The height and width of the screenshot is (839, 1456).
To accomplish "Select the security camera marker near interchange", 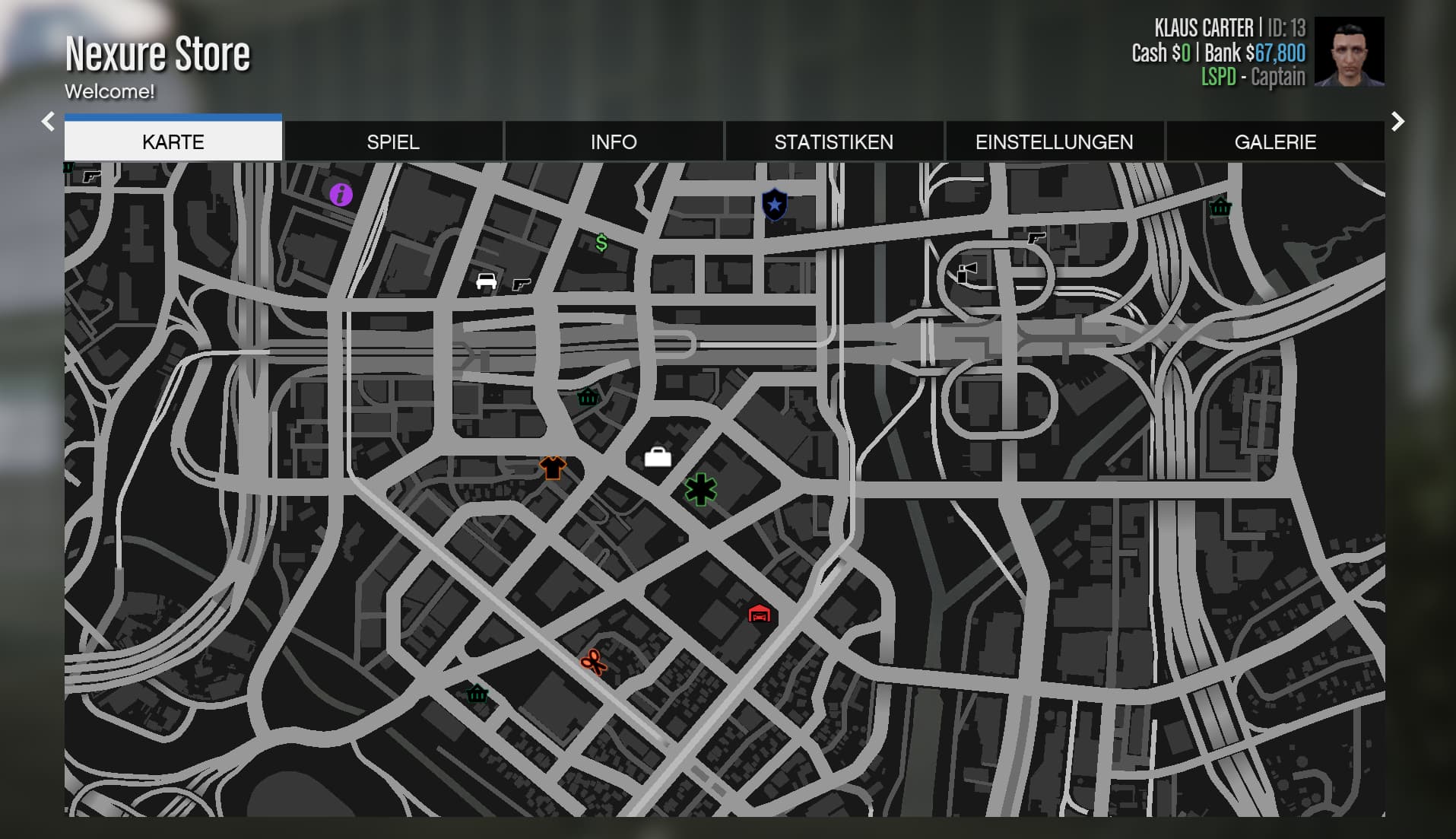I will (966, 272).
